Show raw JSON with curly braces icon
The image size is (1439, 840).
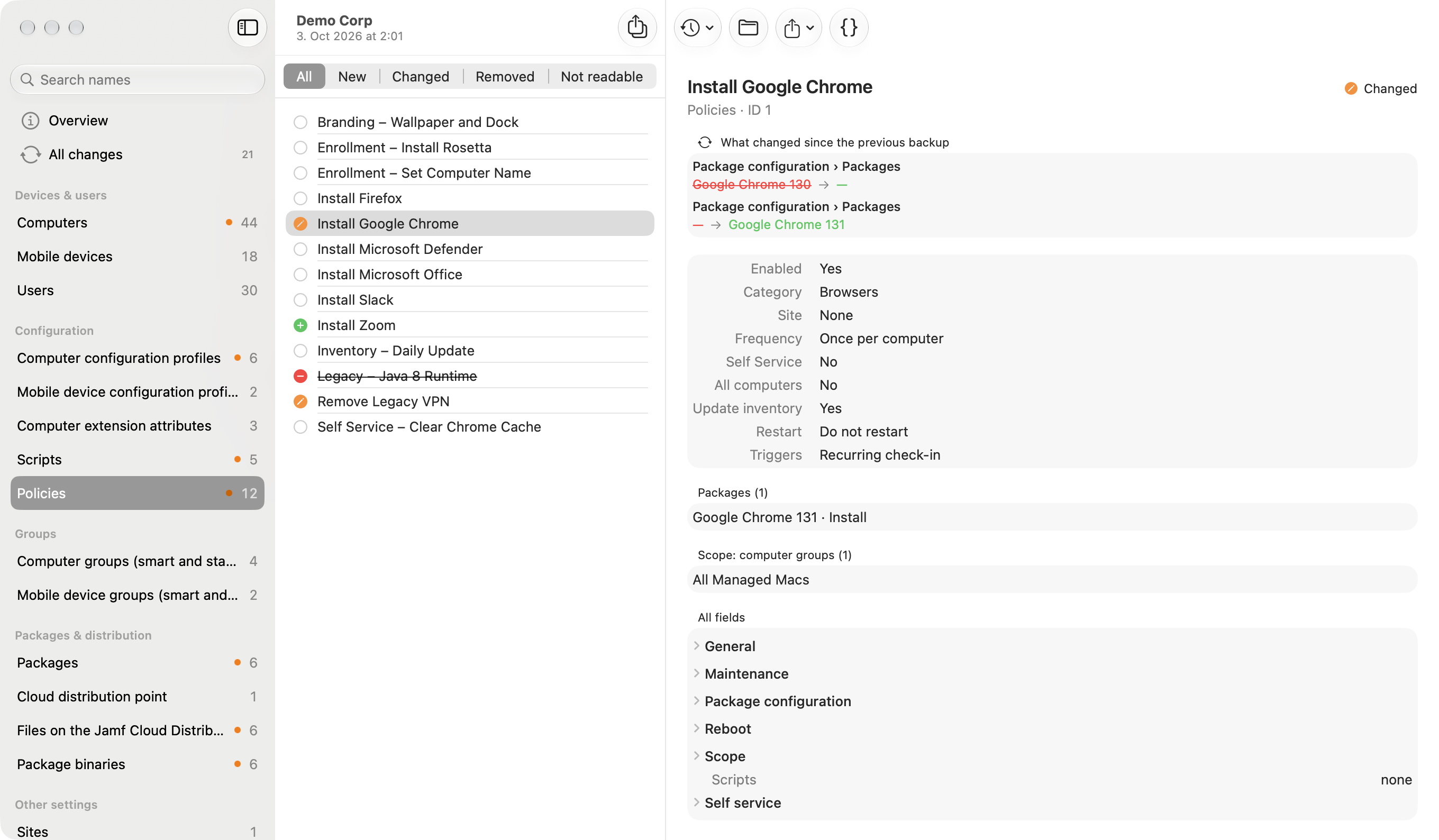tap(849, 28)
